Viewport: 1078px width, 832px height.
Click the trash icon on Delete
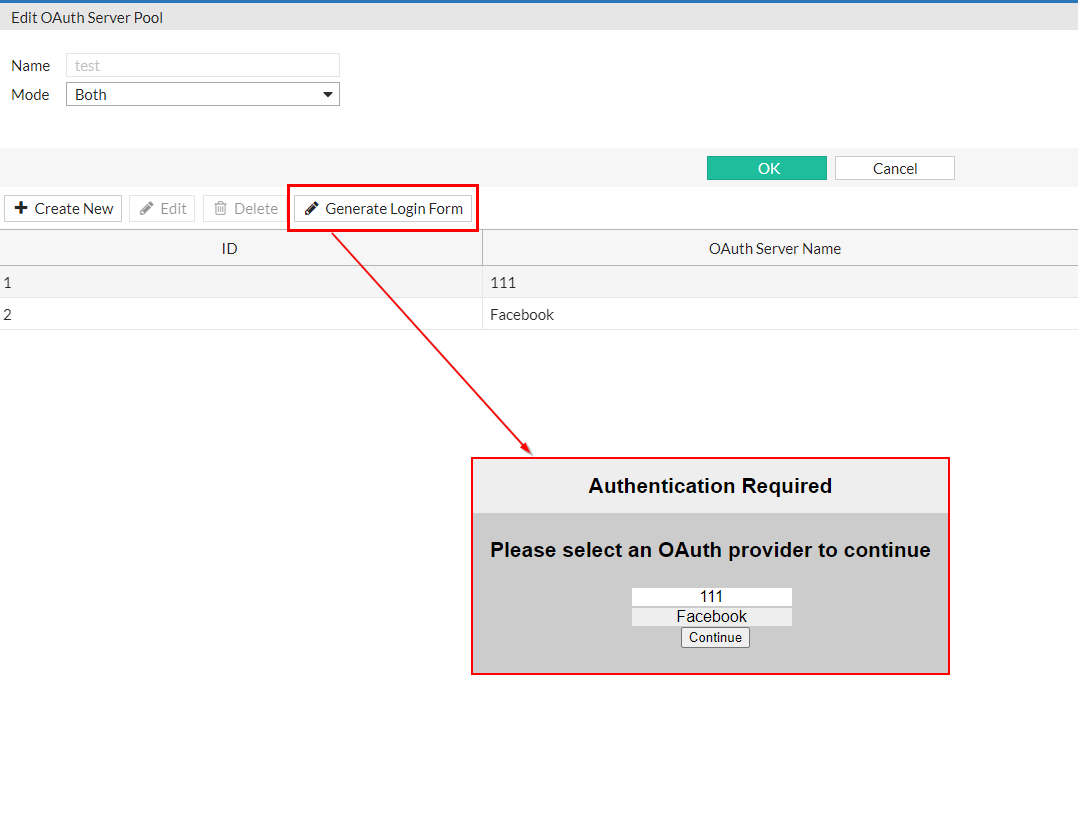(x=220, y=208)
